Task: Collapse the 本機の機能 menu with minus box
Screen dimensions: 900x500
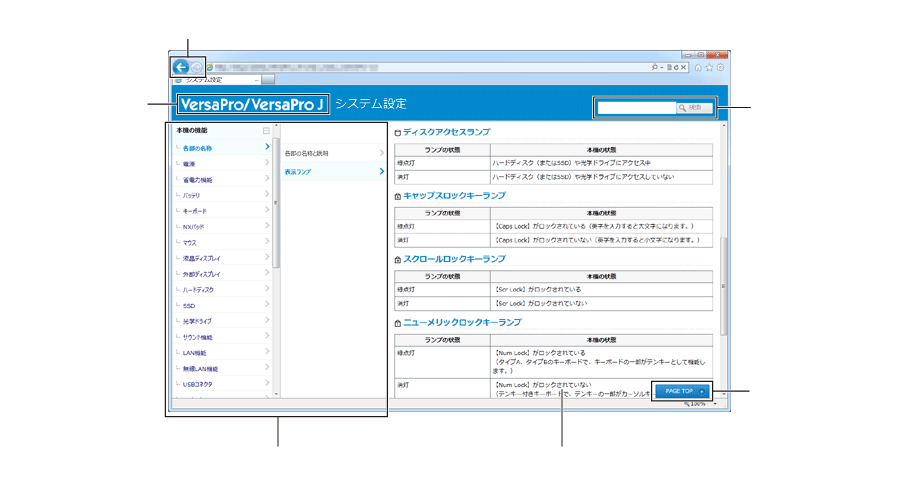Action: (266, 131)
